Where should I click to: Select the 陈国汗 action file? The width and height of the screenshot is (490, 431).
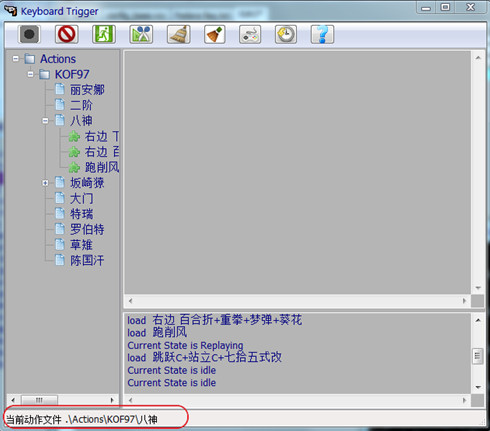pos(87,260)
